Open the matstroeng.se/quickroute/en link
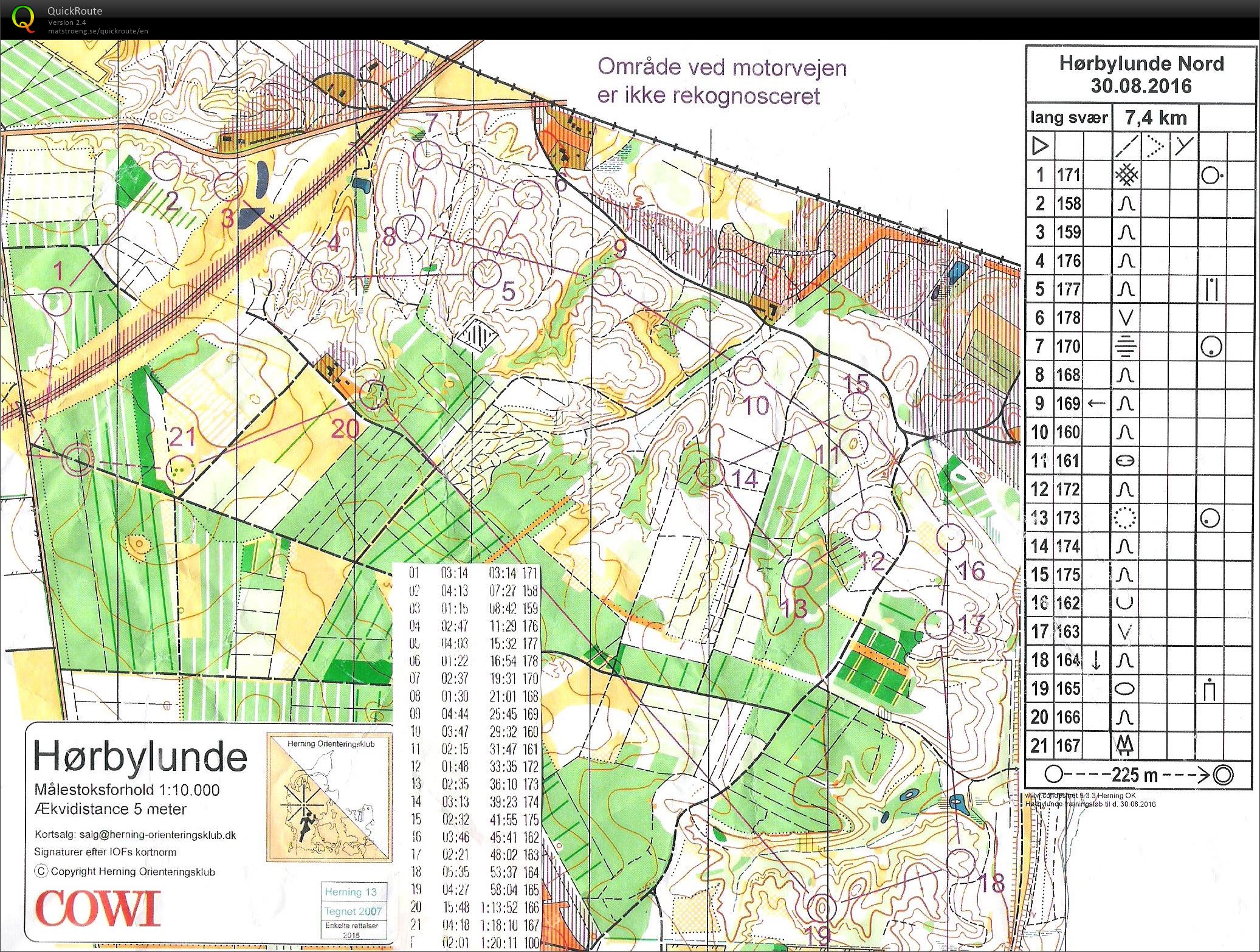 (x=98, y=31)
